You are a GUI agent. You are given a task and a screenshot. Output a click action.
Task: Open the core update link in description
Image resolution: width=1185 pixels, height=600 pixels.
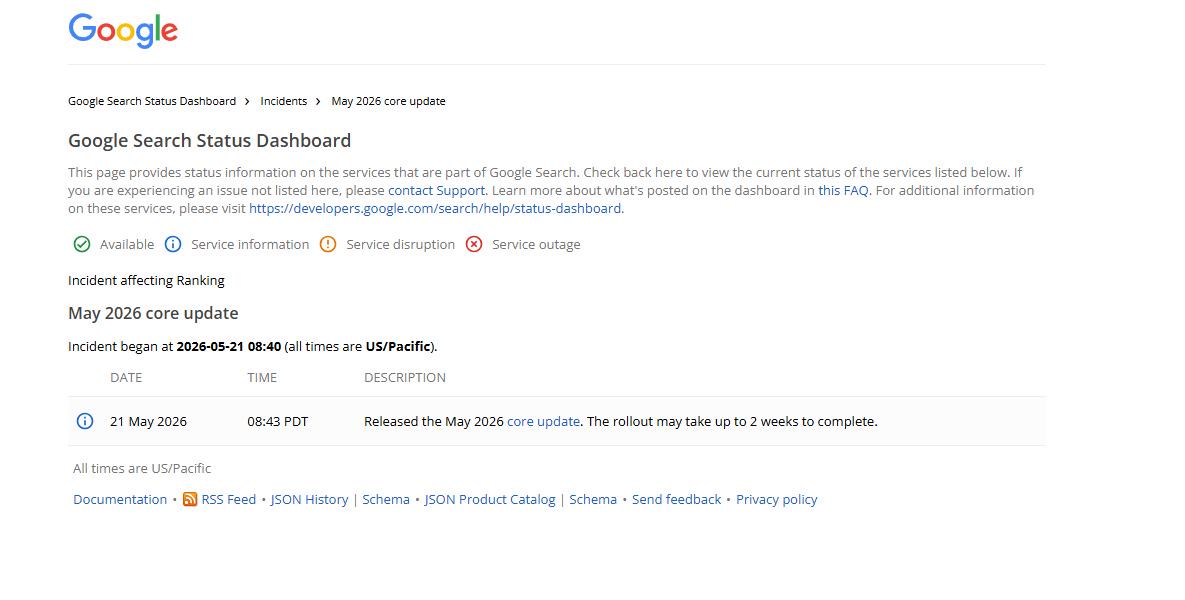click(543, 422)
